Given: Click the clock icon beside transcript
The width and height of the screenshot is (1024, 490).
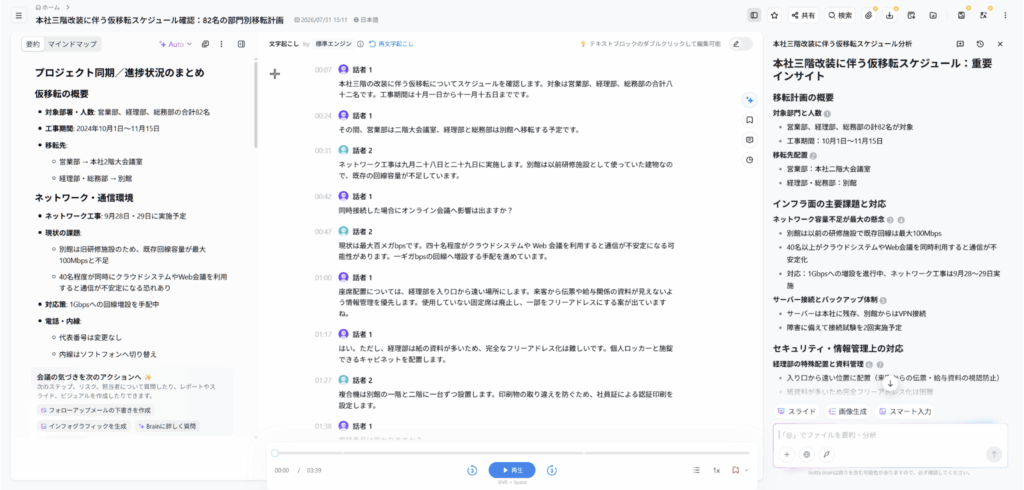Looking at the screenshot, I should pos(749,159).
